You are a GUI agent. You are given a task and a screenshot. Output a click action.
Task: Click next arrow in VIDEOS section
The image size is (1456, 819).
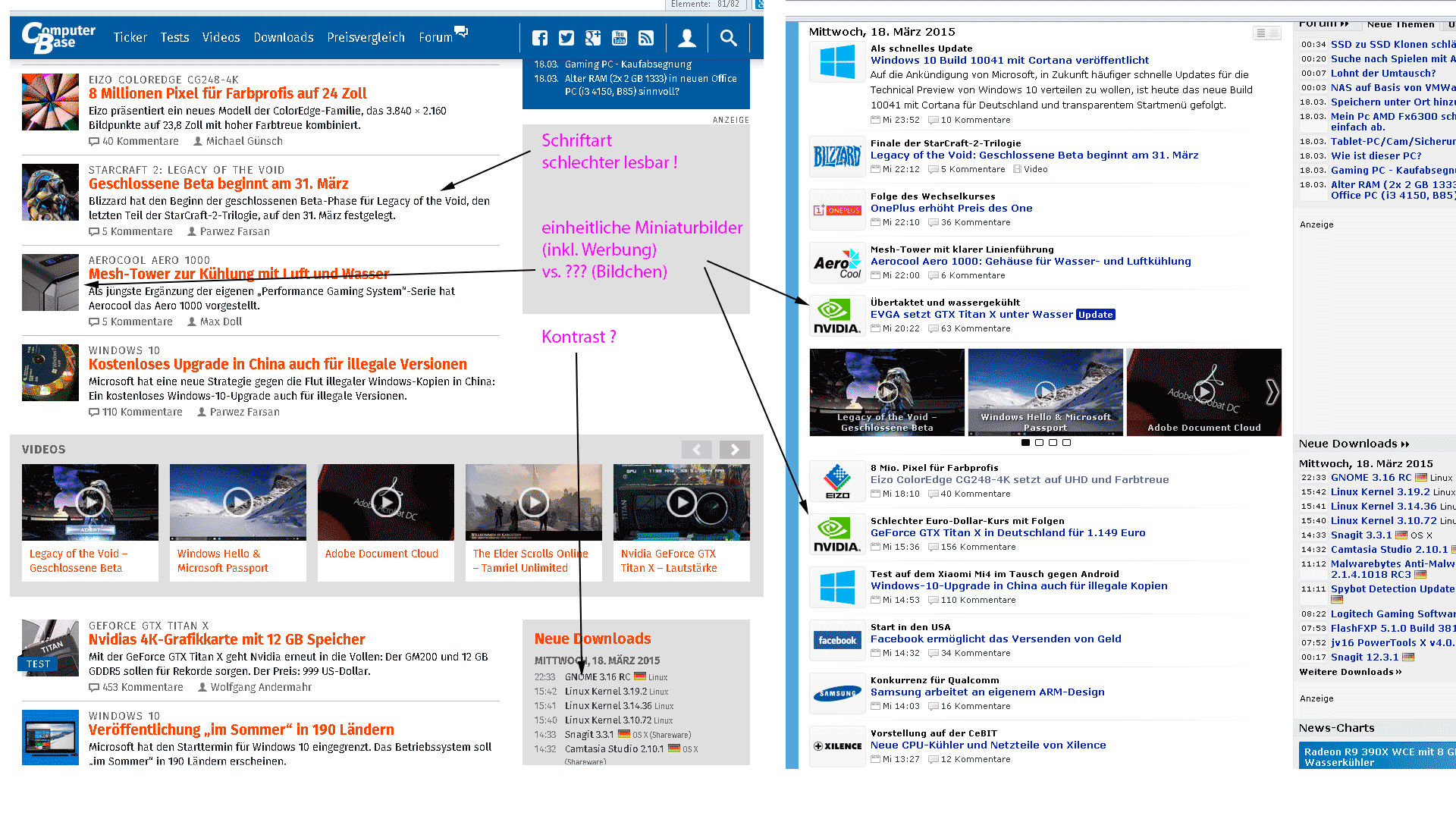734,450
